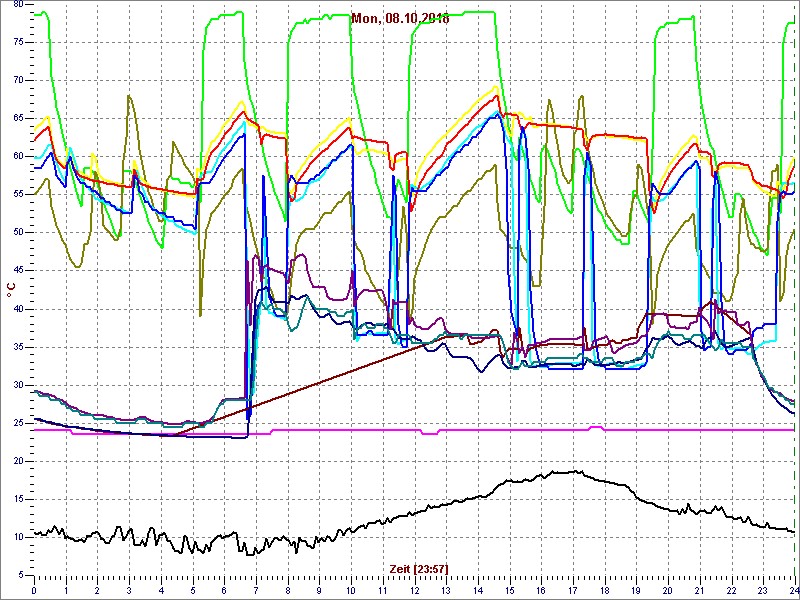
Task: Click the 80 label on temperature axis
Action: tap(18, 4)
